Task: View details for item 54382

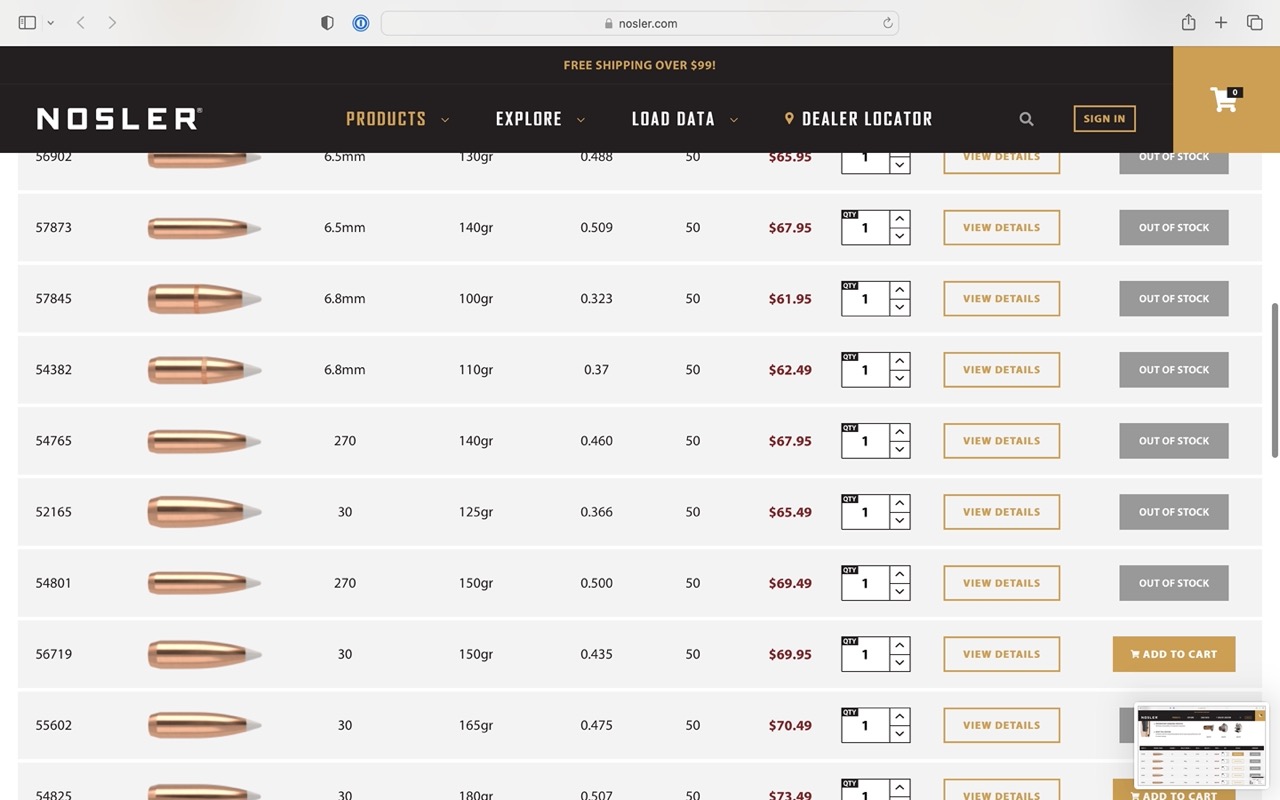Action: [1001, 370]
